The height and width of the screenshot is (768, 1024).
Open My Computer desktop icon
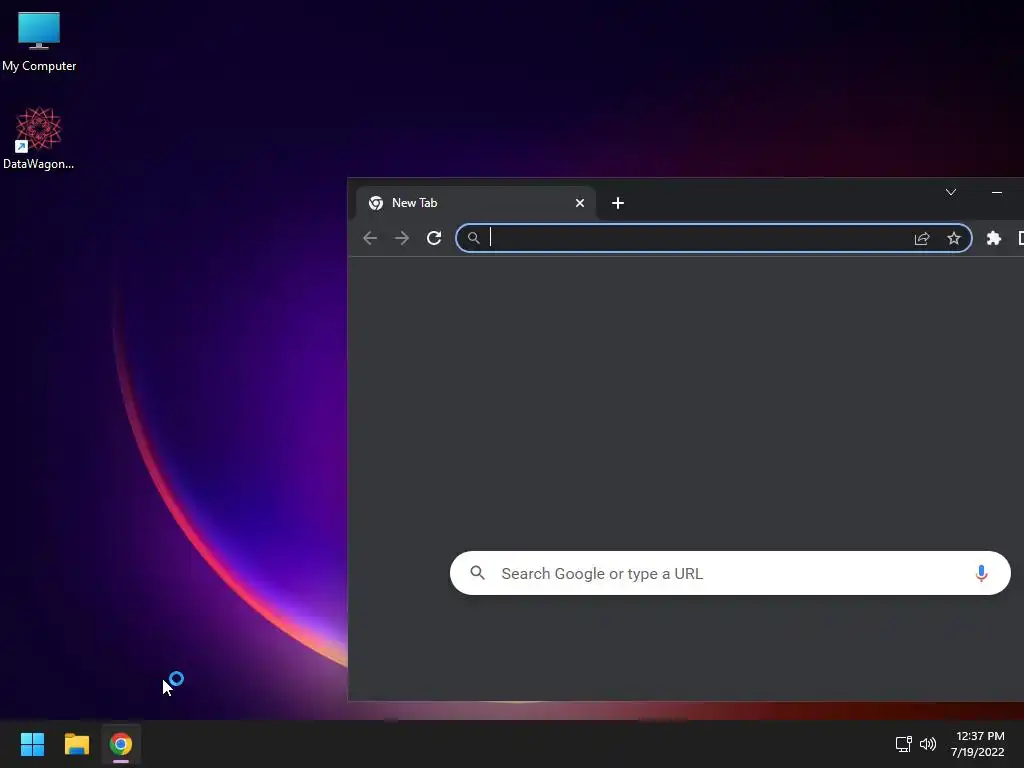39,42
